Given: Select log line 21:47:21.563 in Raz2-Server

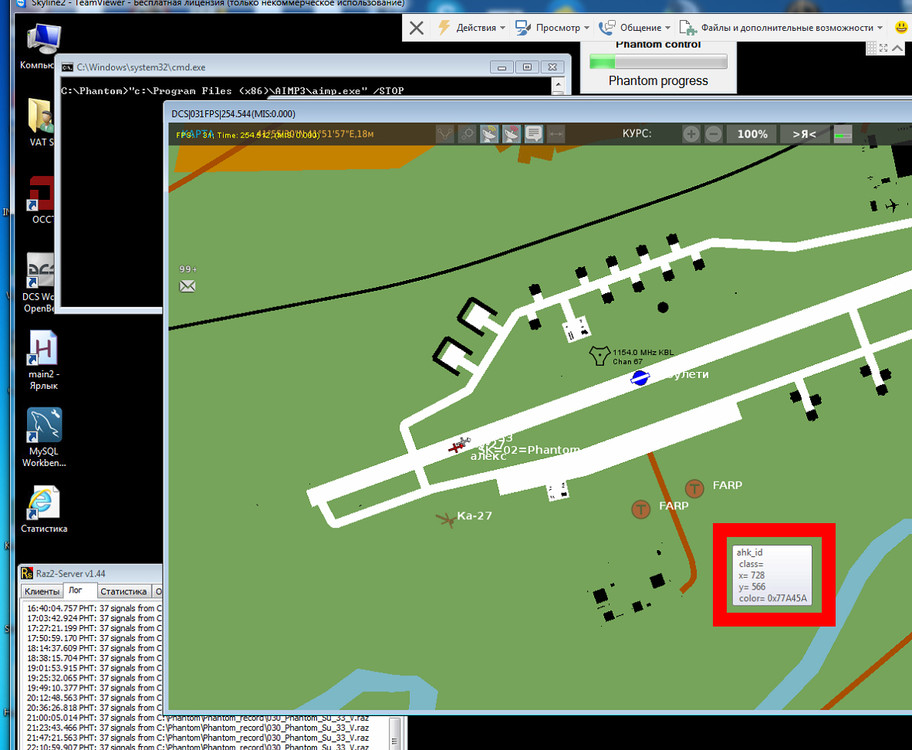Looking at the screenshot, I should [x=198, y=737].
